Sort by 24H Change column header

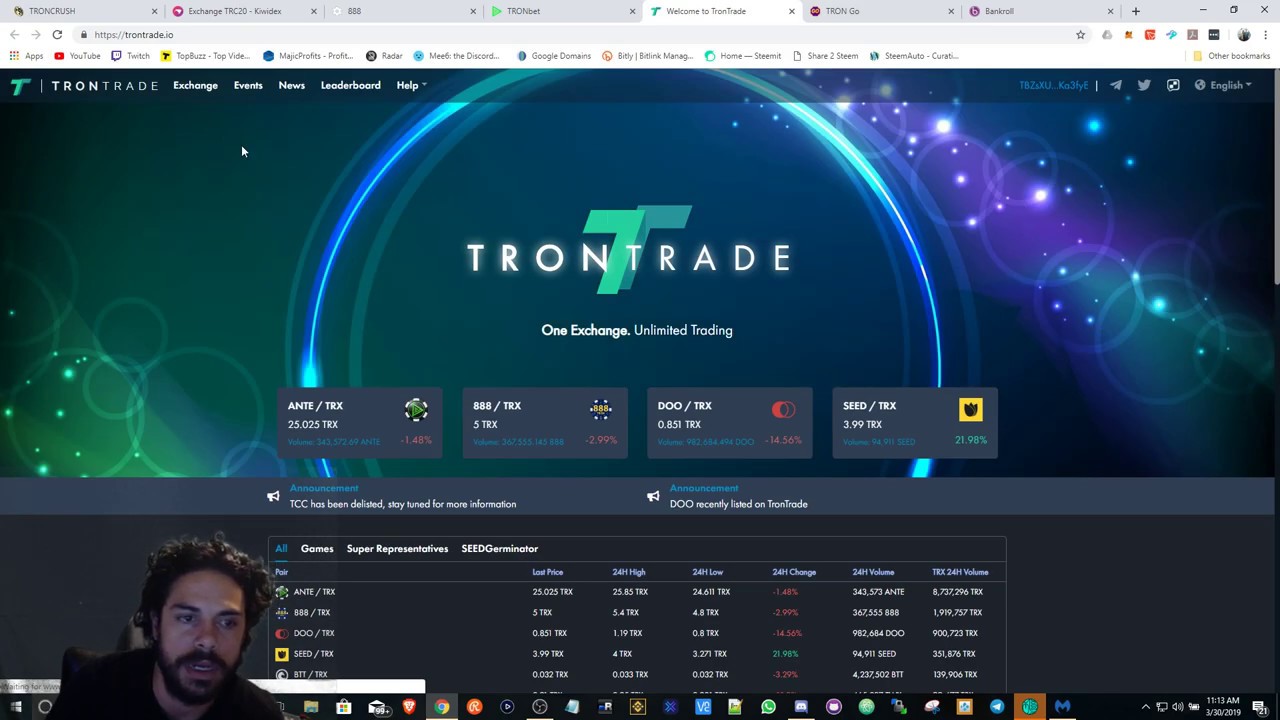pos(794,572)
